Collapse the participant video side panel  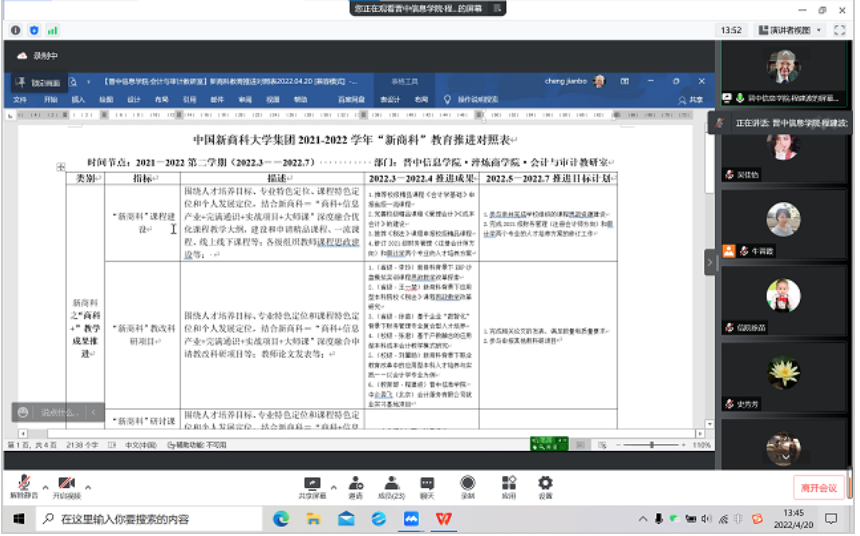pos(710,262)
